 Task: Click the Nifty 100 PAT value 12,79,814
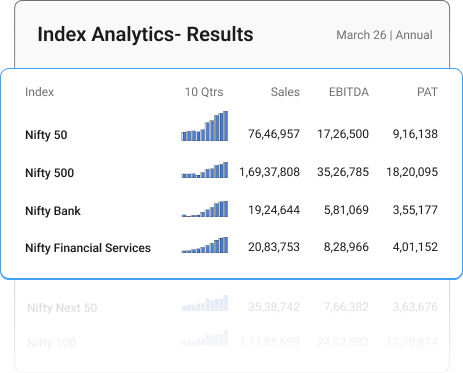412,342
